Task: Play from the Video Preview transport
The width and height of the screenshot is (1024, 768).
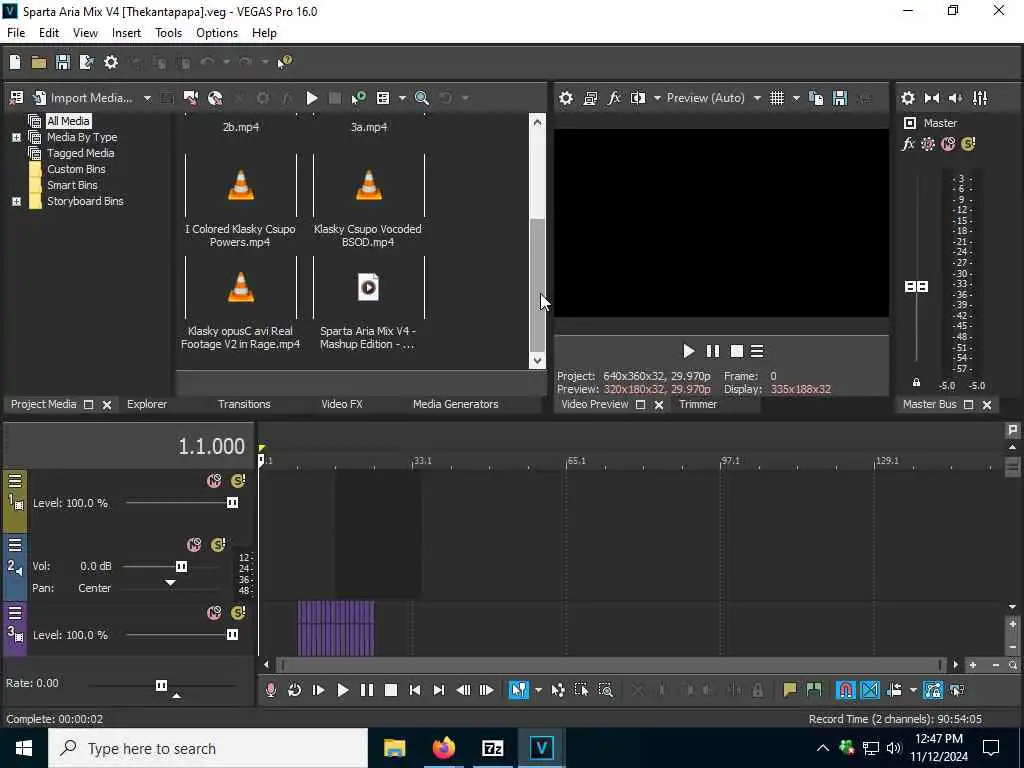Action: 688,351
